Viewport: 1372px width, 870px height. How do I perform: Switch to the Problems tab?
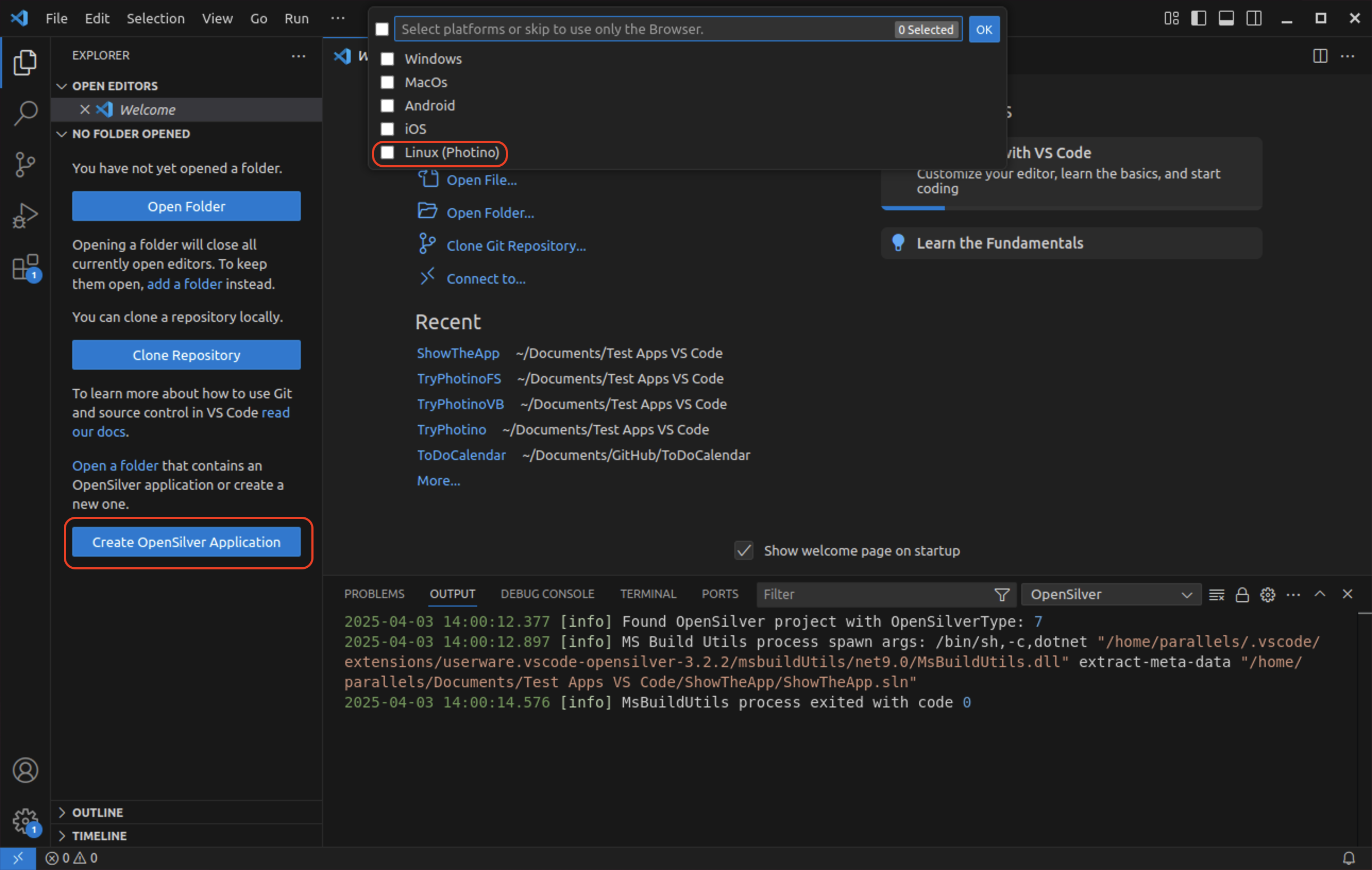point(374,594)
